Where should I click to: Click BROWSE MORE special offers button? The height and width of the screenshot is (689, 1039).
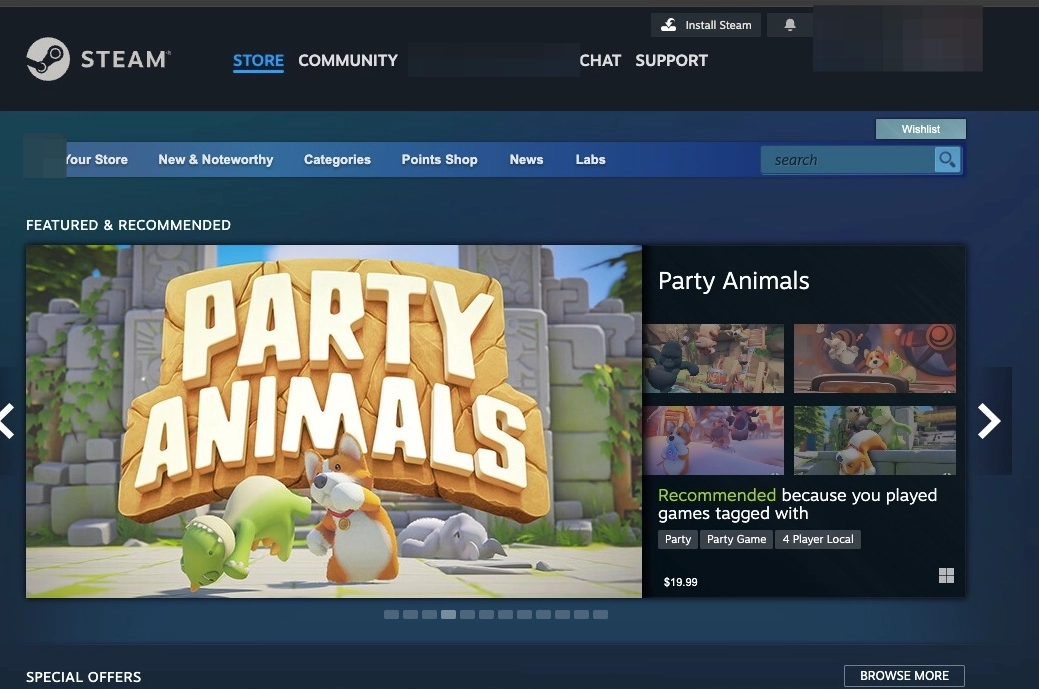click(x=904, y=676)
